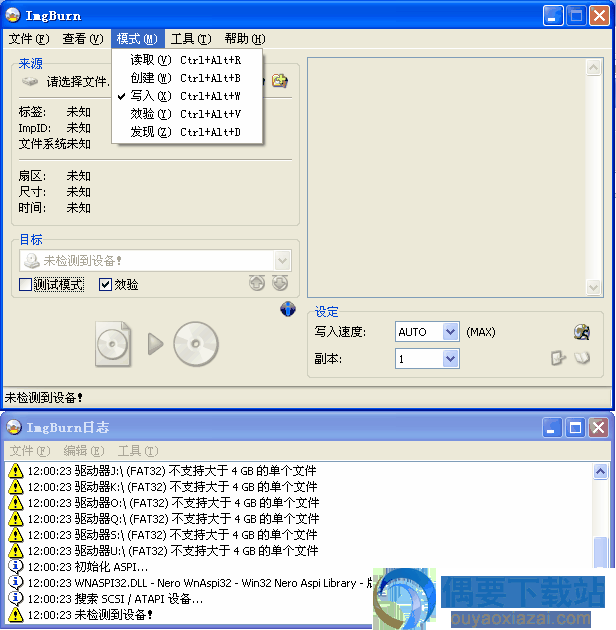Image resolution: width=616 pixels, height=630 pixels.
Task: Open the 帮助(H) menu
Action: 245,39
